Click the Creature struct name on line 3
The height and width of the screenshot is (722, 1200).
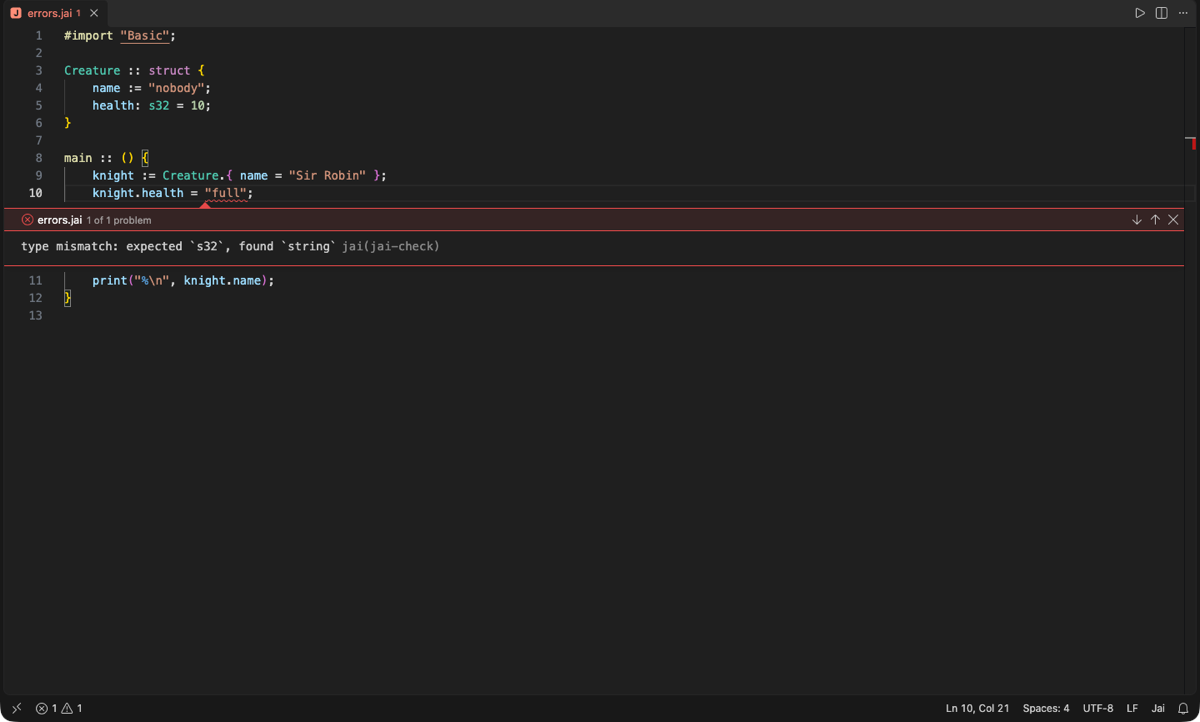(92, 71)
